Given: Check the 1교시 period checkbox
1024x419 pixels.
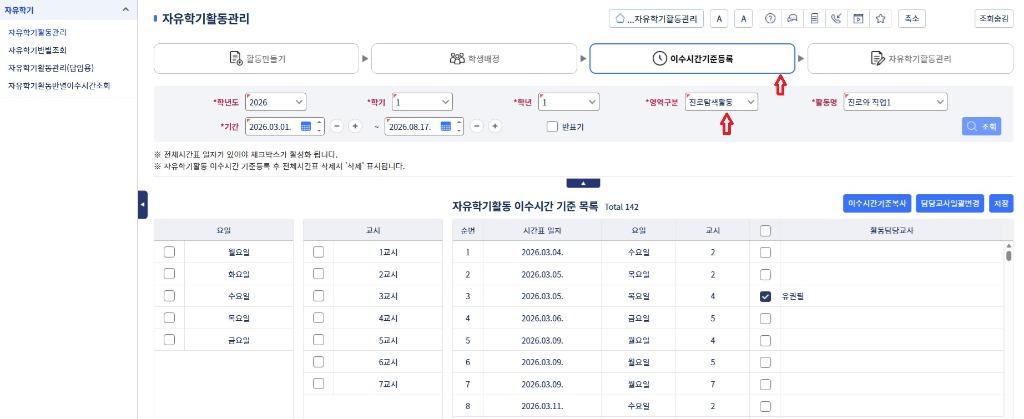Looking at the screenshot, I should pos(318,252).
